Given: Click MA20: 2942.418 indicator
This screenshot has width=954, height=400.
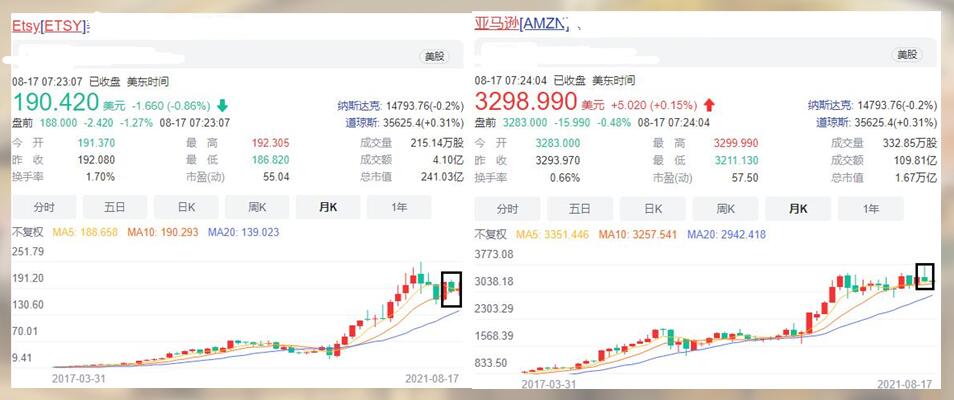Looking at the screenshot, I should pyautogui.click(x=726, y=234).
